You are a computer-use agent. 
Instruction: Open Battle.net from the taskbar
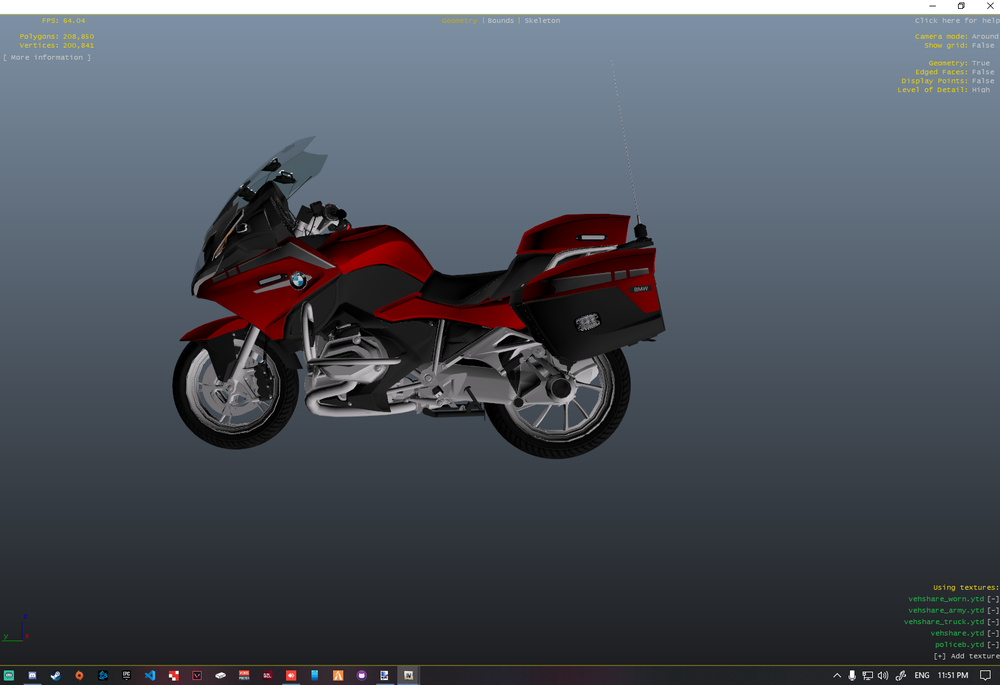pos(102,676)
